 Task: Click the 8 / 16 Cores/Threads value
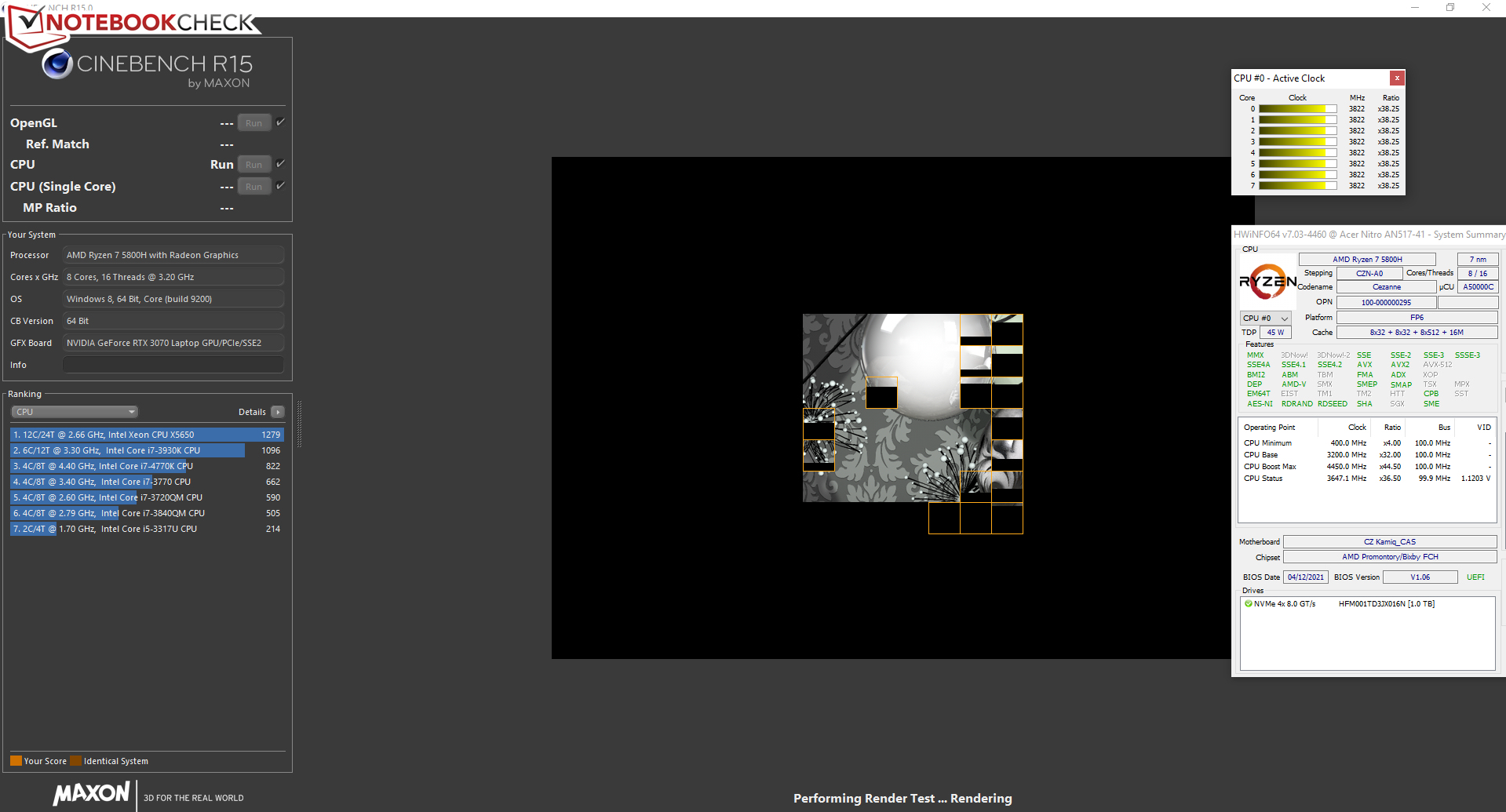click(1478, 273)
